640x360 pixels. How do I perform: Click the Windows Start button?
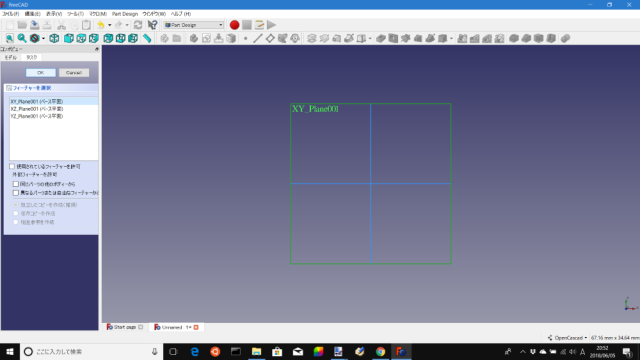pos(10,351)
